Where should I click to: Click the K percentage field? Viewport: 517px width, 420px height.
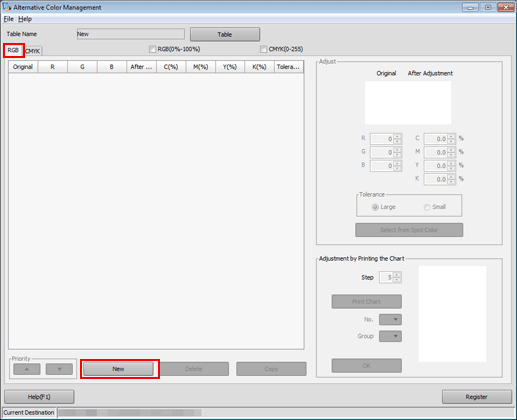[436, 179]
